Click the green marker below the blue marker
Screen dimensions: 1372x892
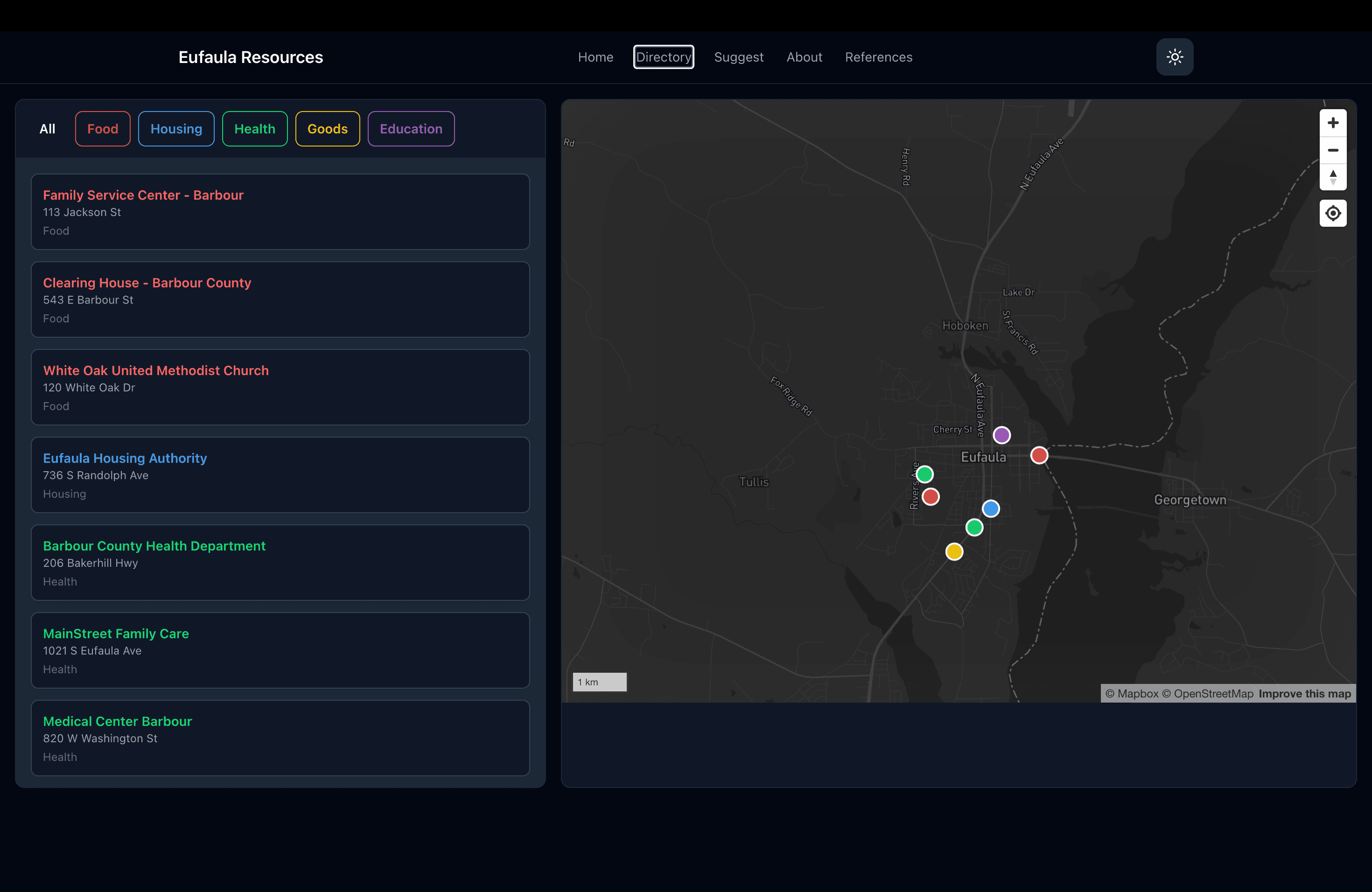[974, 527]
